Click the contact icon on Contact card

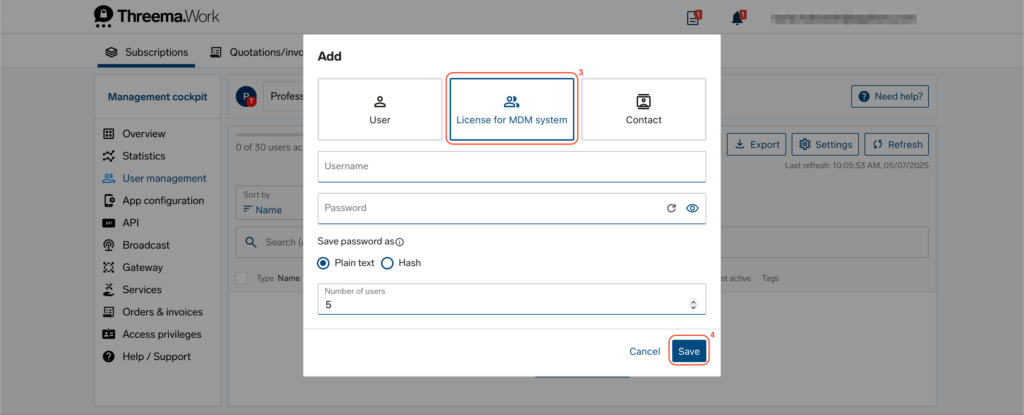(x=643, y=102)
